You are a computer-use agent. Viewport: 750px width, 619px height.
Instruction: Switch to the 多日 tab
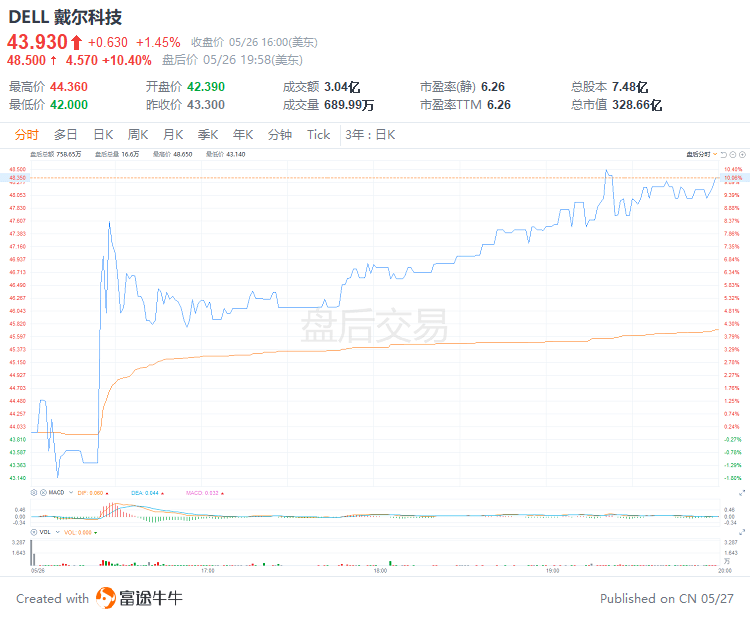[66, 135]
